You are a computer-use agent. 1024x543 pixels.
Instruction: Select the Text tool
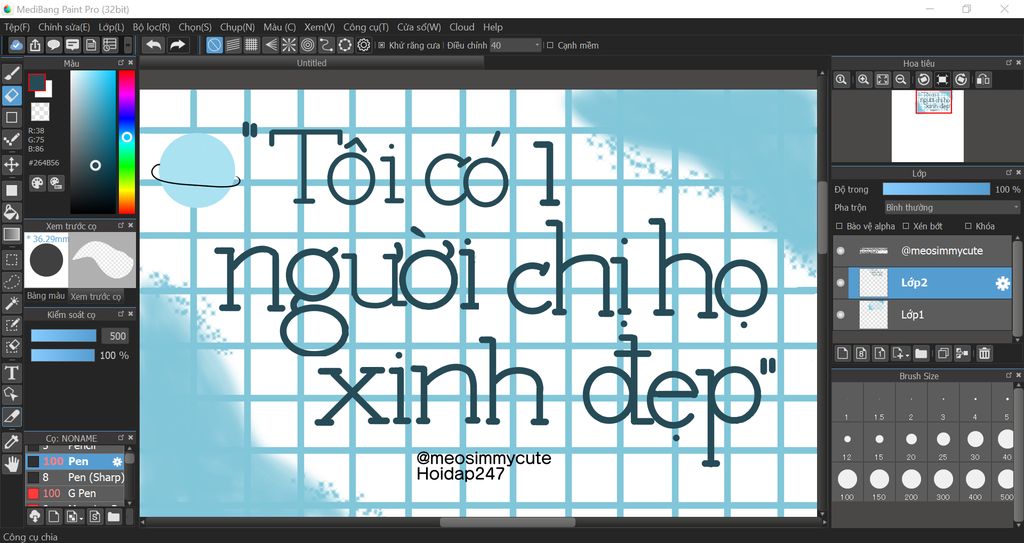pos(12,372)
